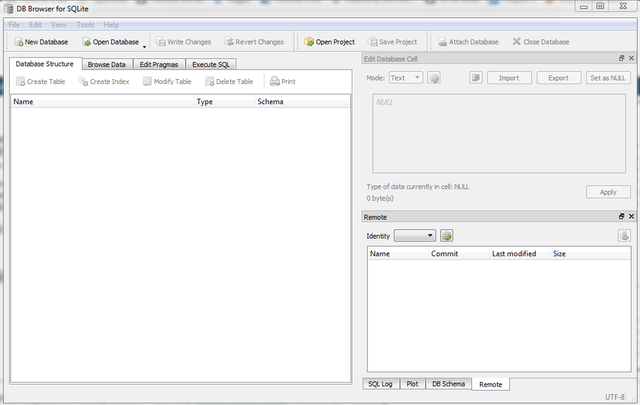Open the Tools menu
The image size is (640, 405).
(x=85, y=24)
